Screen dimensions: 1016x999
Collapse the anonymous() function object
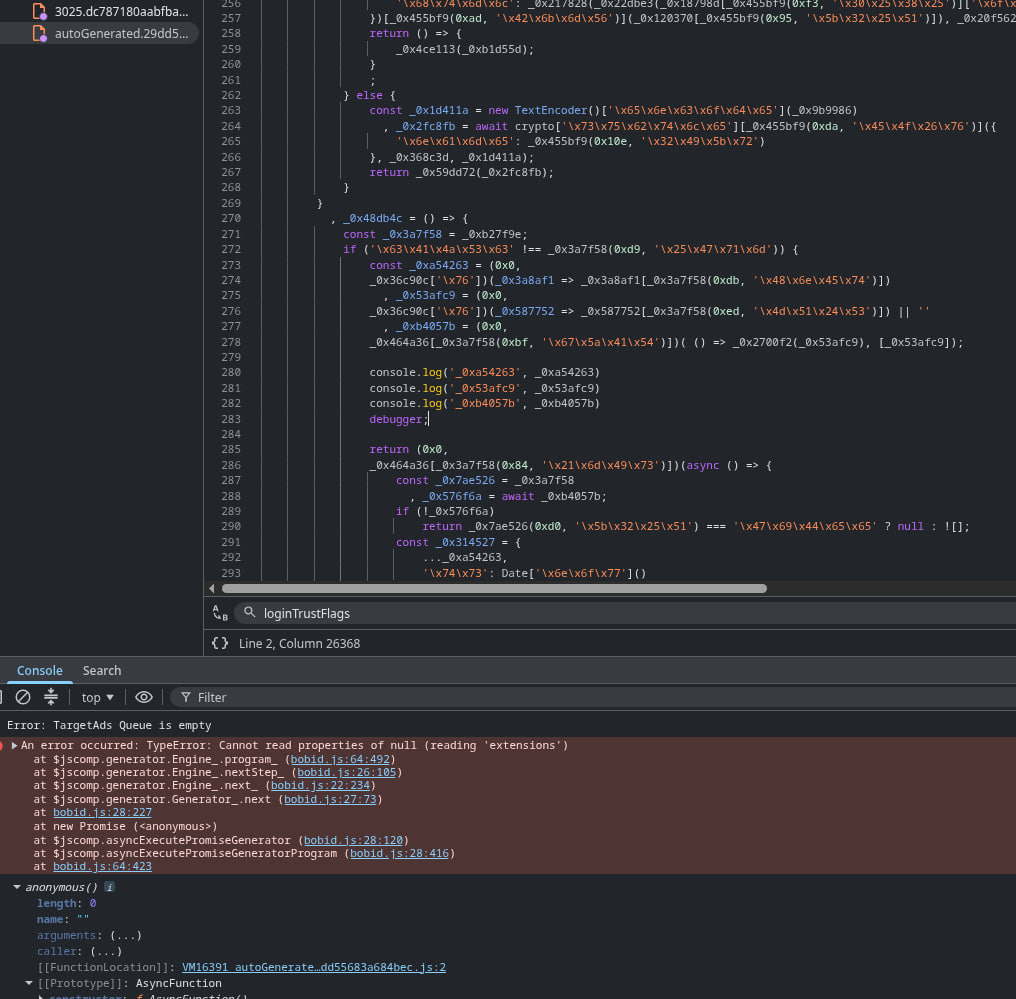point(17,887)
